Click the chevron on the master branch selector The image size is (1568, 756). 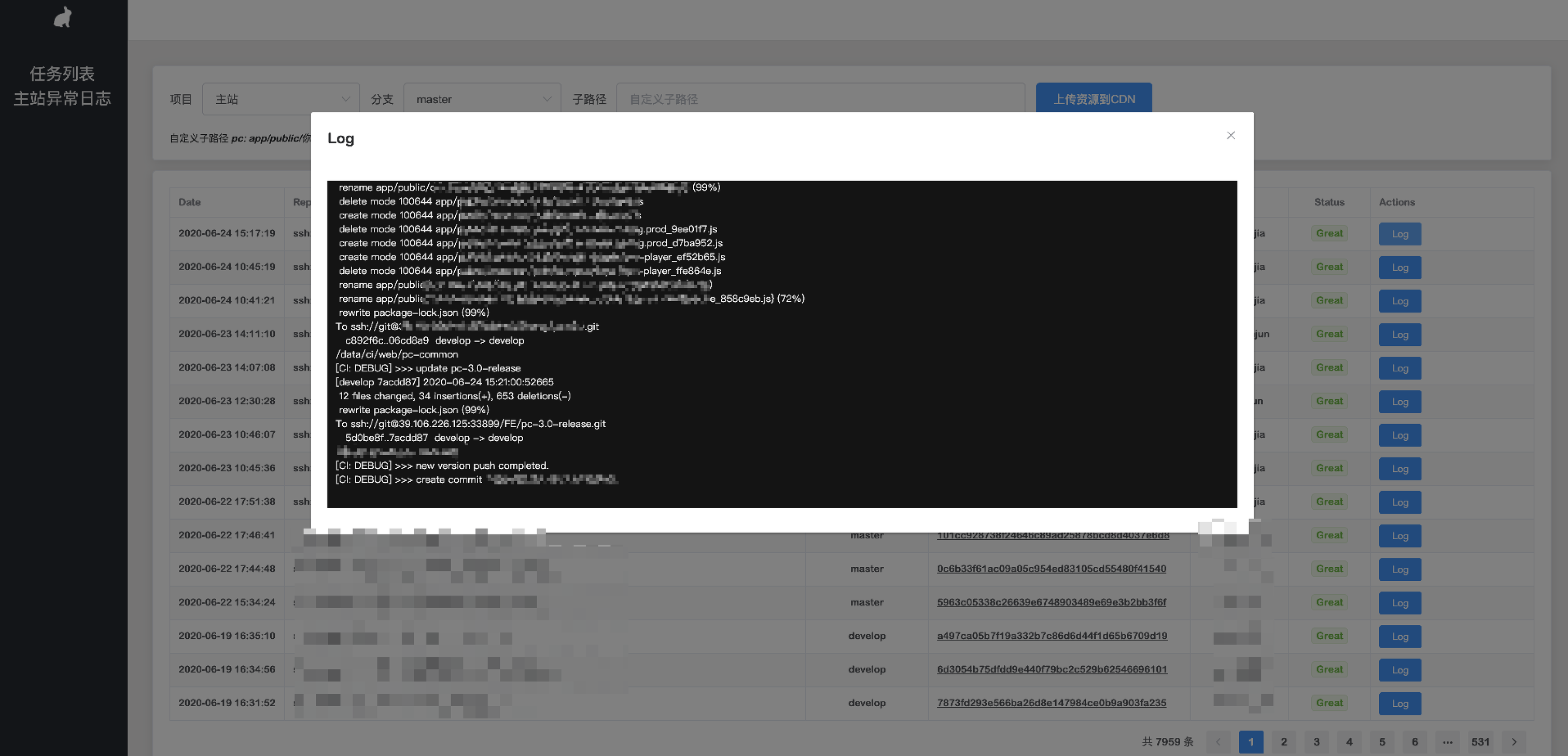tap(546, 98)
